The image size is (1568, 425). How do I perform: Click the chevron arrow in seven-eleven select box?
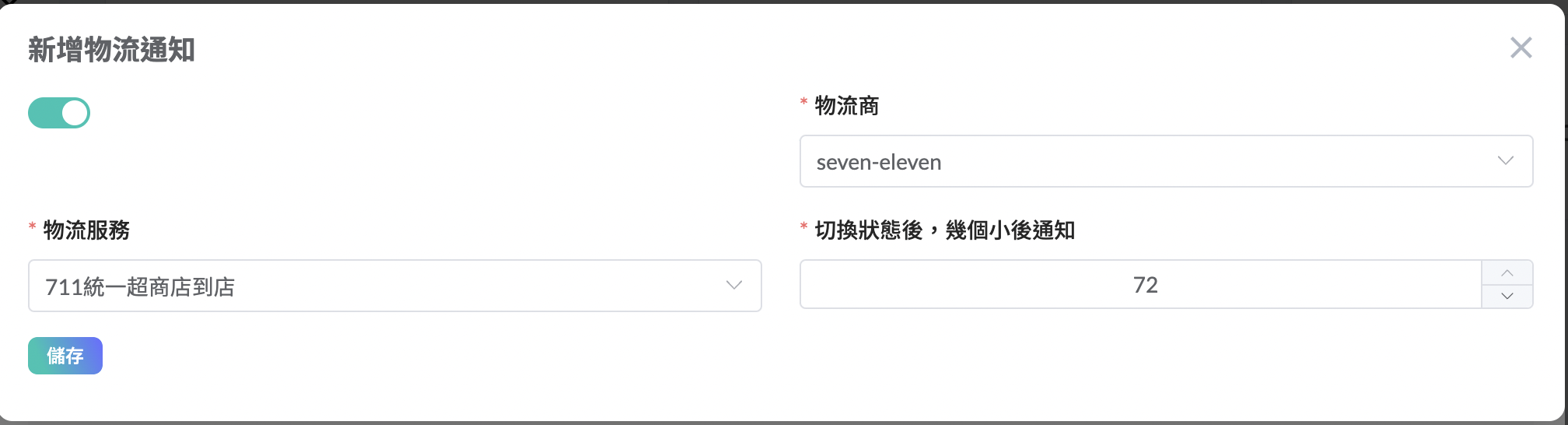[1505, 161]
